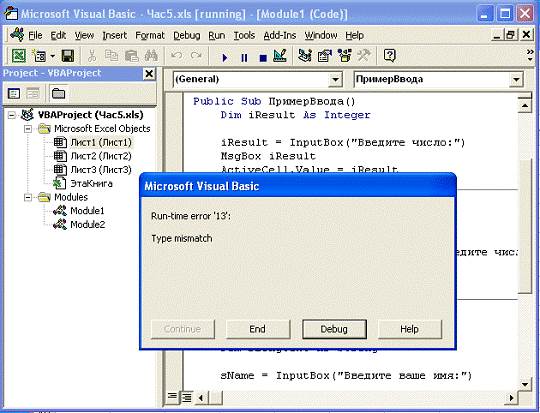
Task: Click the Insert UserForm toolbar icon
Action: pyautogui.click(x=39, y=55)
